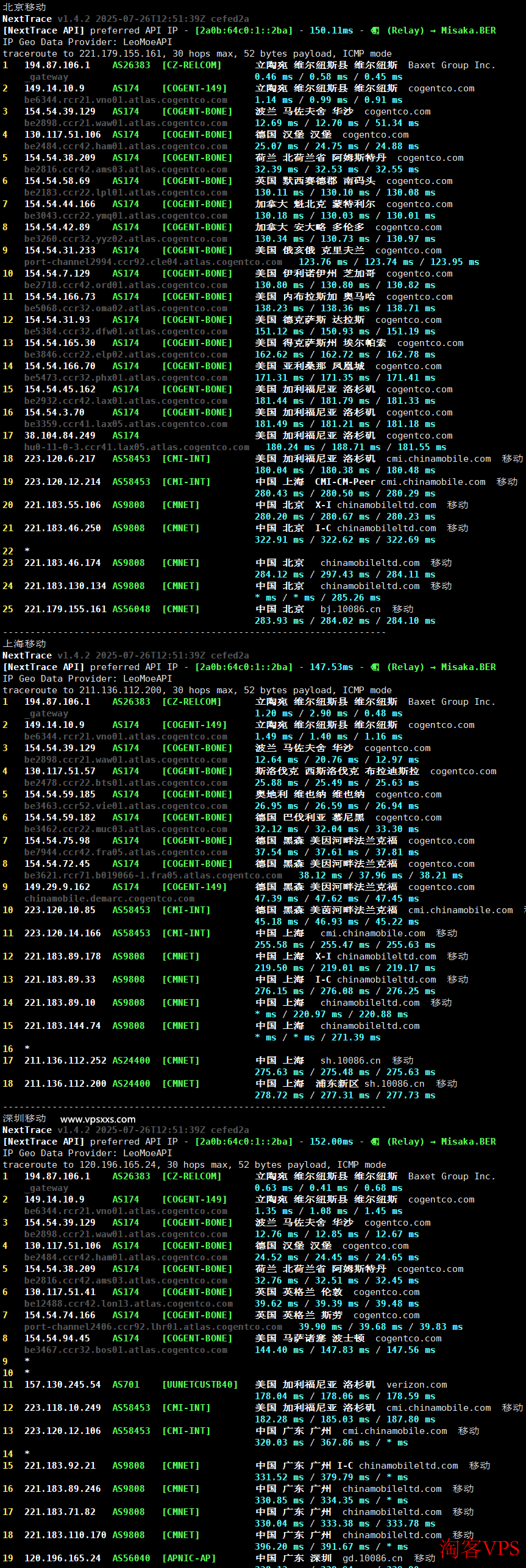Select hostname be2478.ccr22.bts01.atlas.cogentco.com
Image resolution: width=526 pixels, height=1568 pixels.
pyautogui.click(x=126, y=783)
